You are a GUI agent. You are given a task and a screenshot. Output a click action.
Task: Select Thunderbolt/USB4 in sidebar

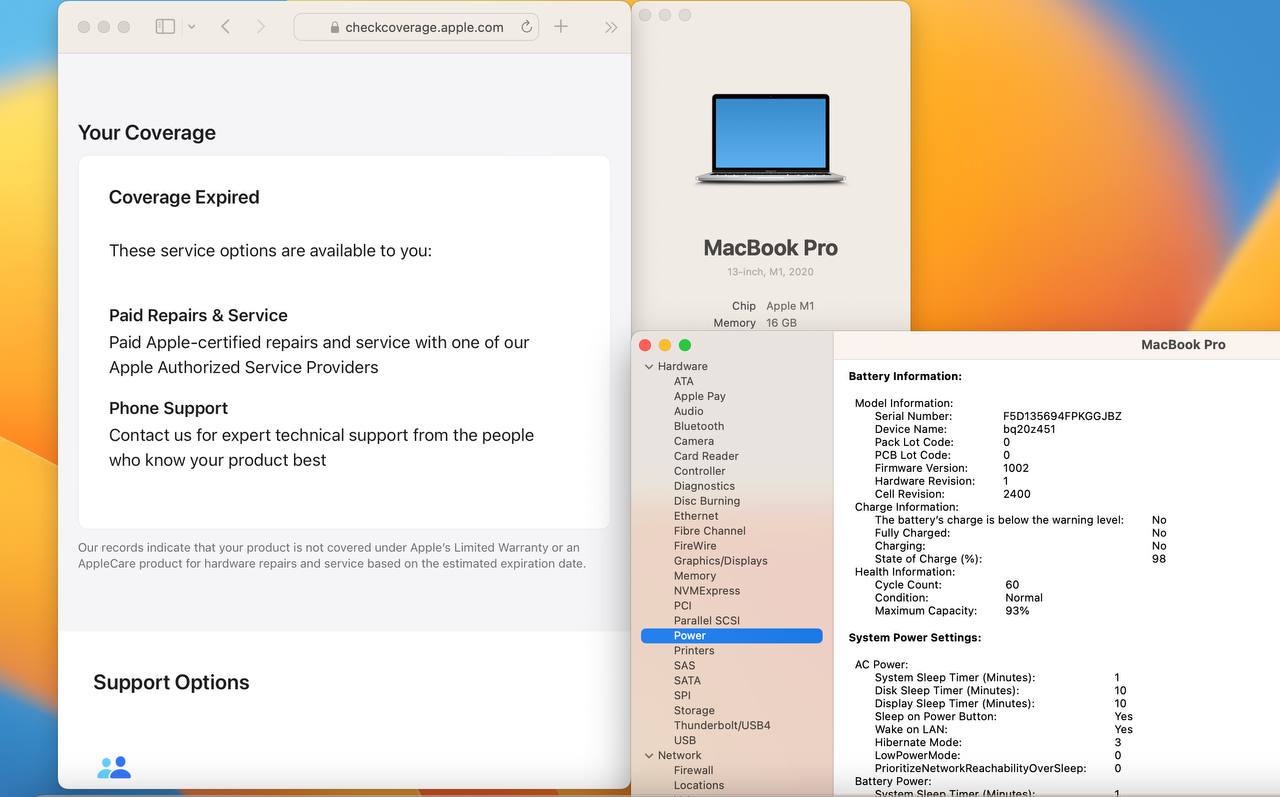tap(721, 726)
